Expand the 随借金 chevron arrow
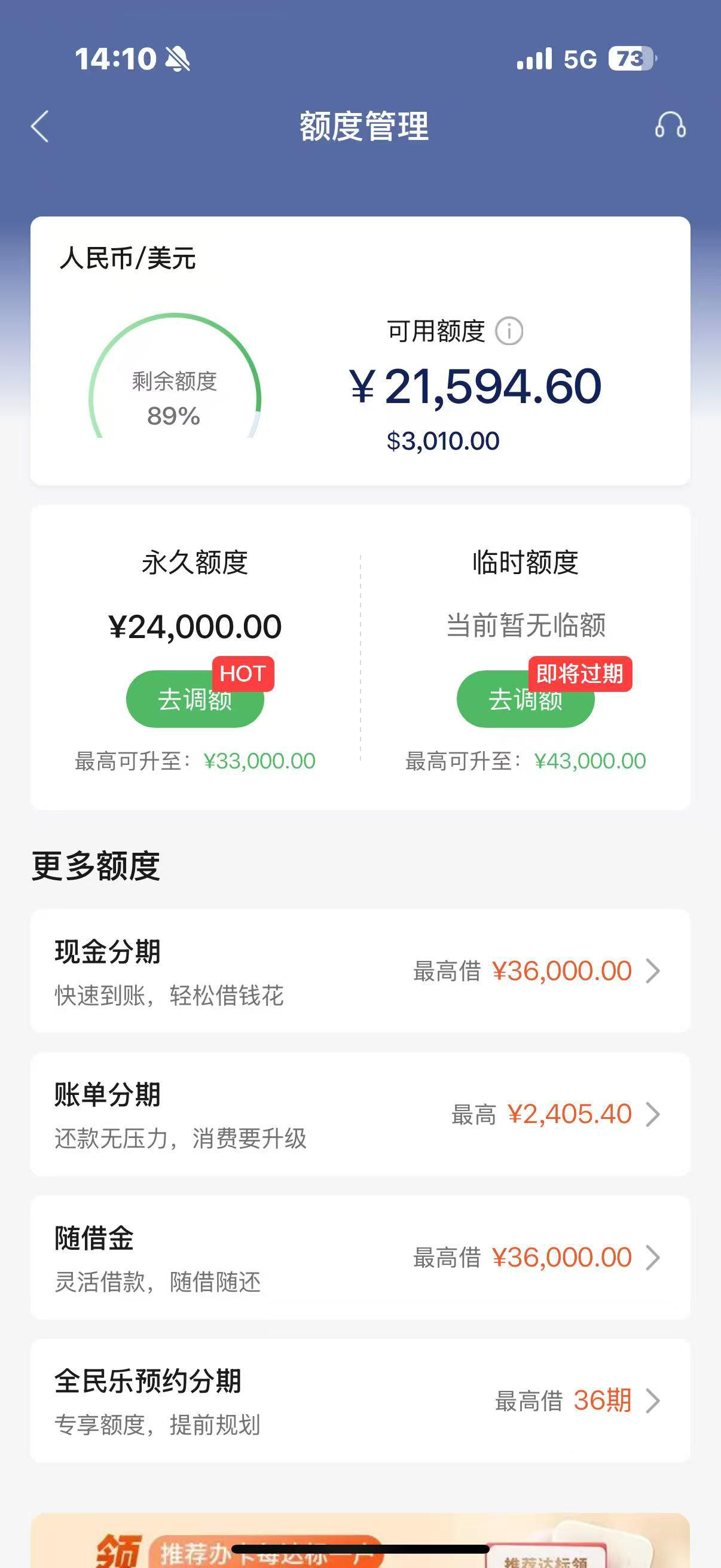Image resolution: width=721 pixels, height=1568 pixels. (x=653, y=1258)
